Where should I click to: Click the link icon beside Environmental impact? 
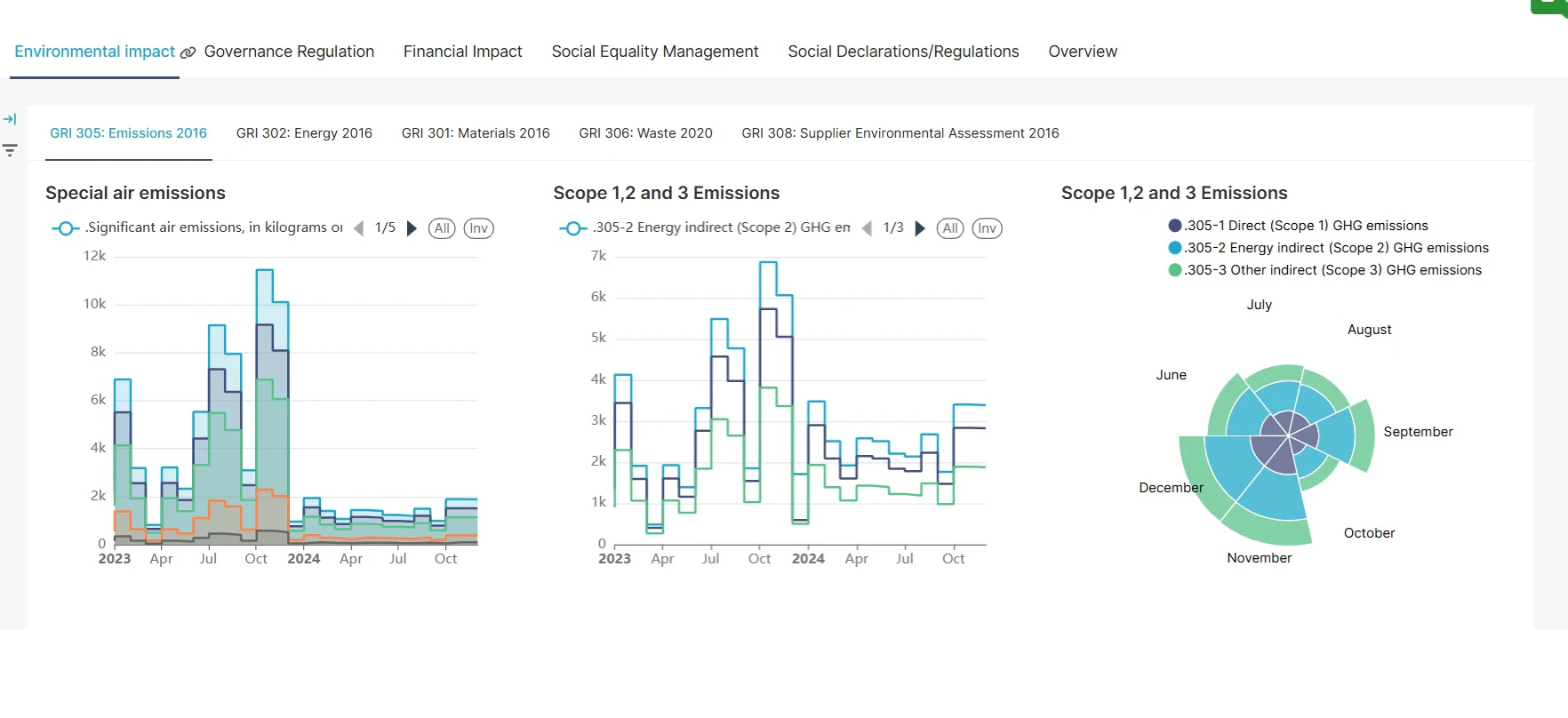pos(188,52)
